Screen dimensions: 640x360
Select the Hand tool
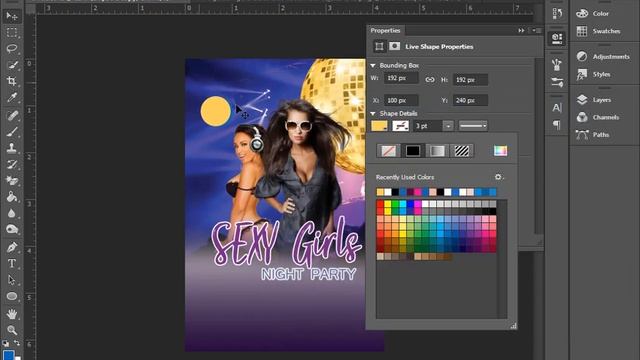(x=11, y=314)
